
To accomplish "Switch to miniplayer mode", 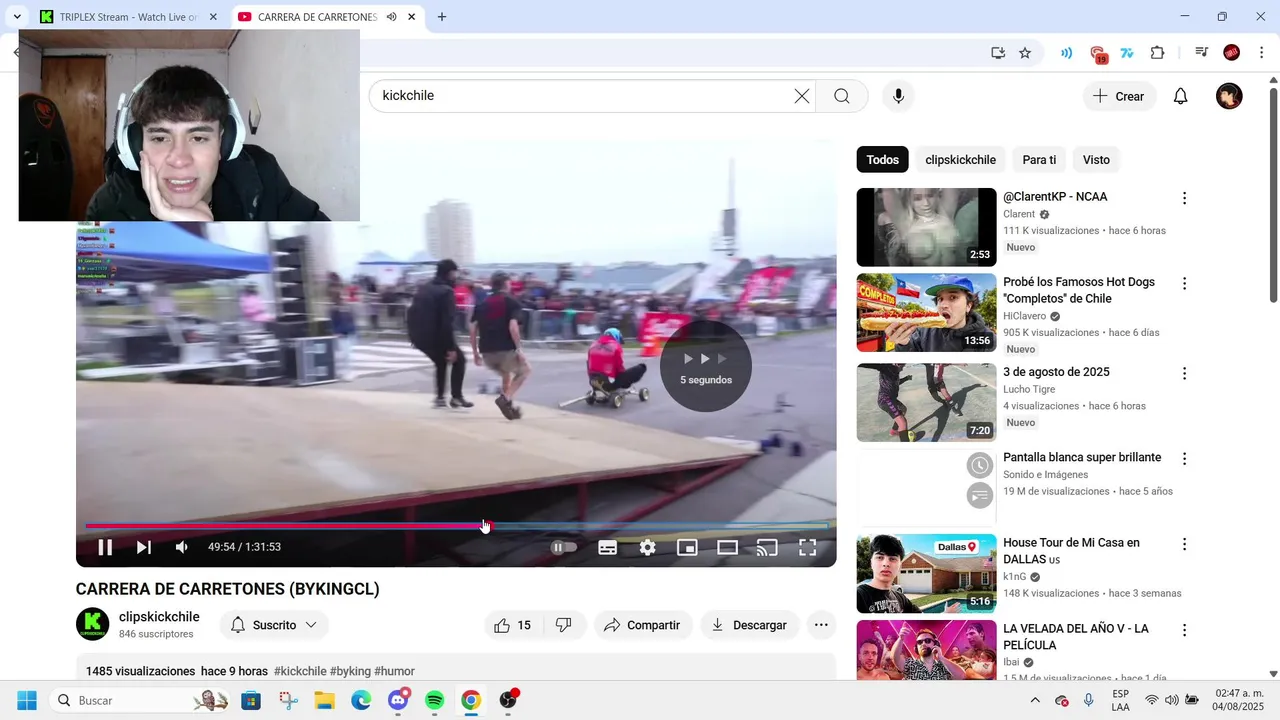I will click(x=687, y=547).
